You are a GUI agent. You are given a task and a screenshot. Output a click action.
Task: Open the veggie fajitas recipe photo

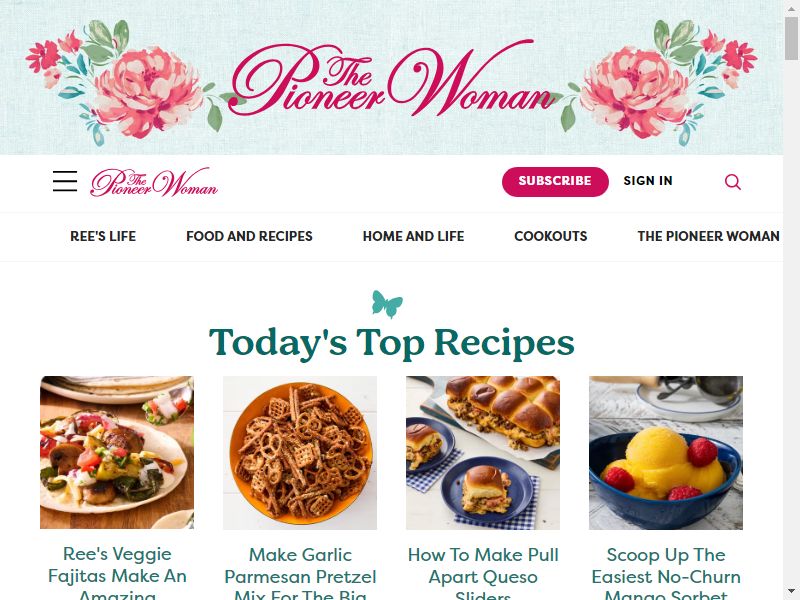pyautogui.click(x=117, y=453)
